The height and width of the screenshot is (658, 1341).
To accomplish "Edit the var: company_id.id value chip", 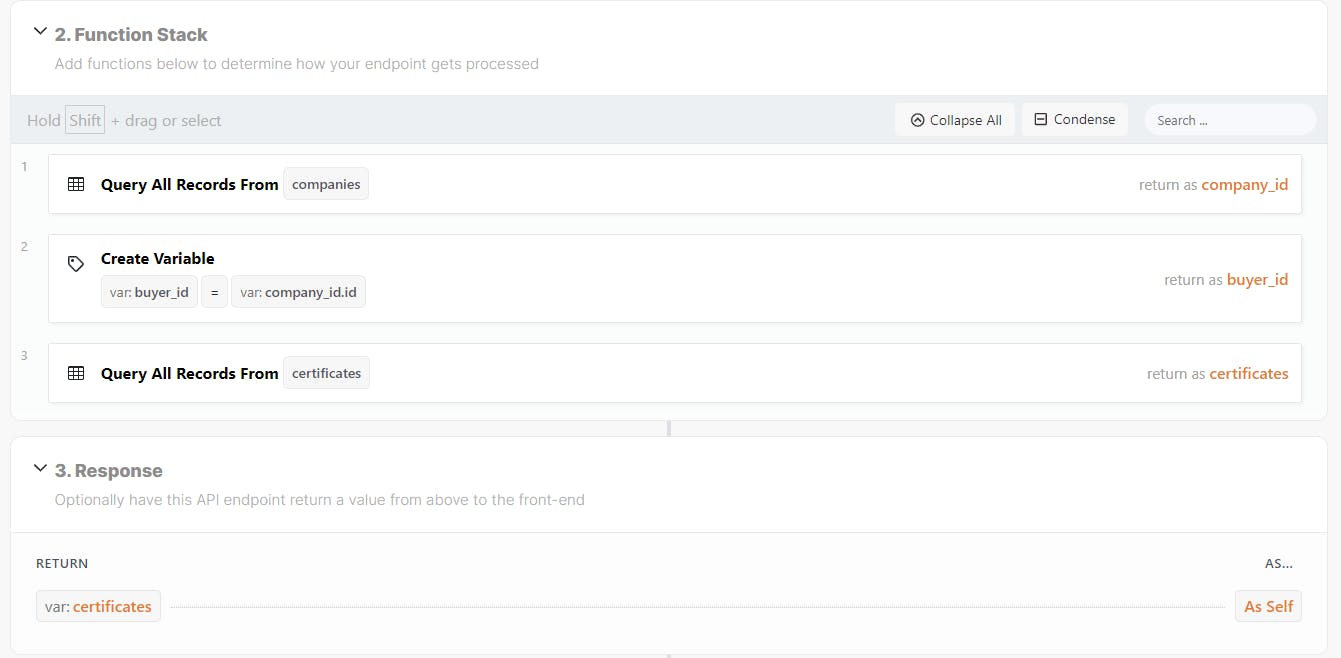I will [x=298, y=292].
